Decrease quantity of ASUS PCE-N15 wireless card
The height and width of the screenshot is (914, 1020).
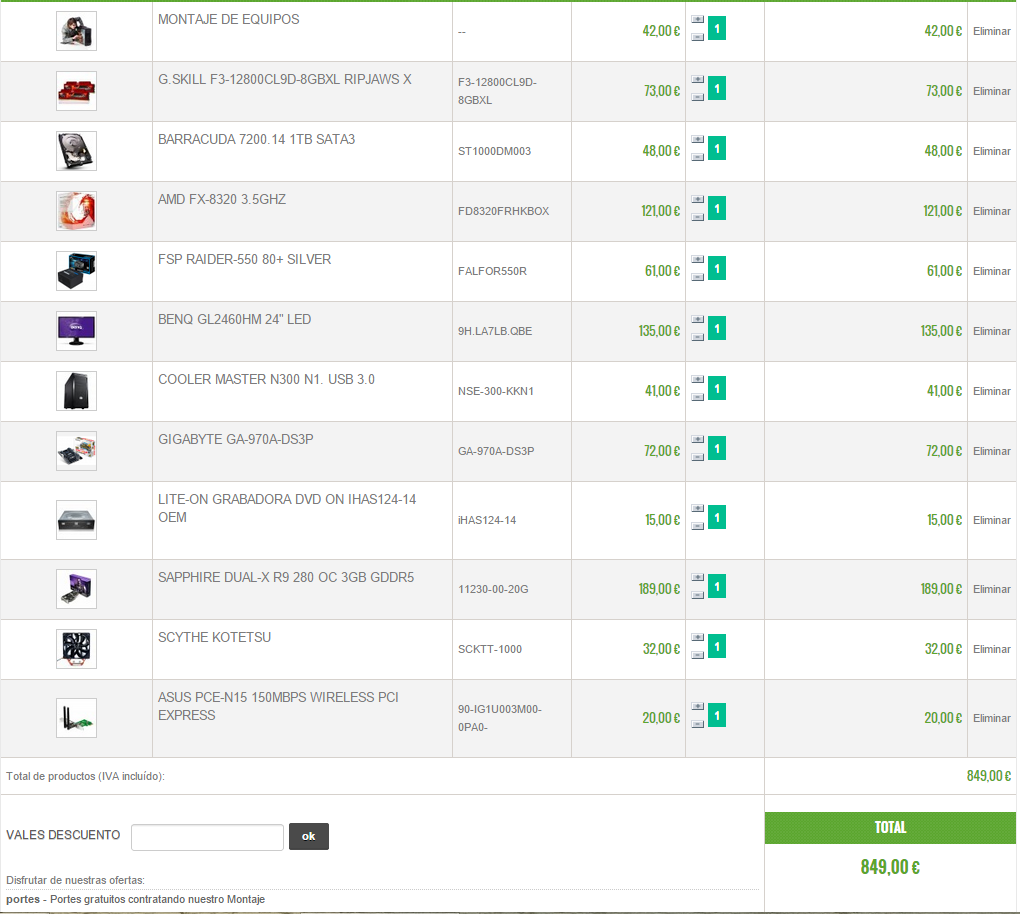pyautogui.click(x=697, y=723)
